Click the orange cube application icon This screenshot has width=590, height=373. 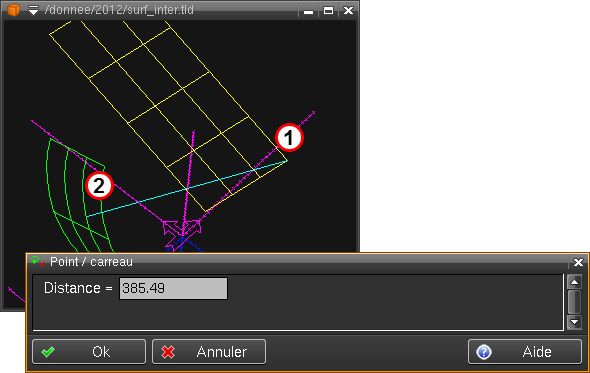pos(14,10)
